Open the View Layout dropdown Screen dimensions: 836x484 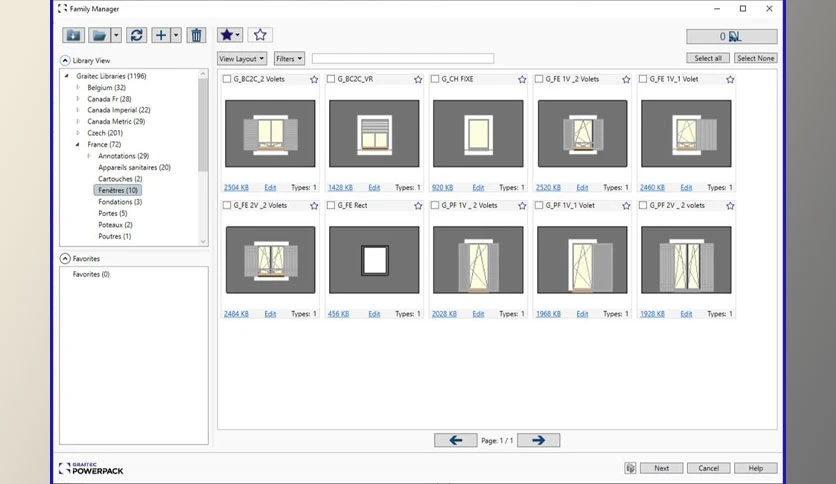coord(242,59)
